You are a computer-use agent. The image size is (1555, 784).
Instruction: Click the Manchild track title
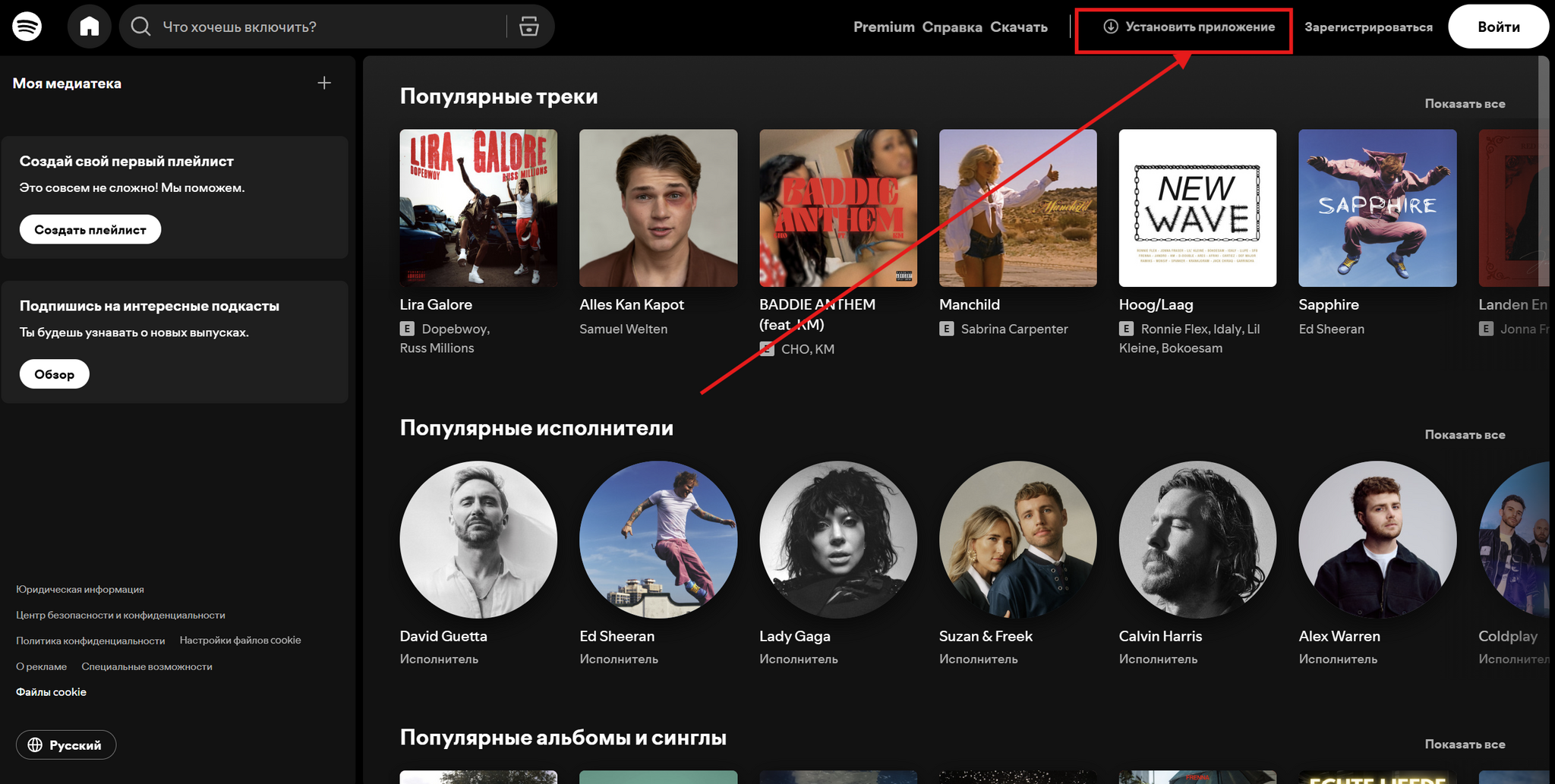(x=970, y=304)
